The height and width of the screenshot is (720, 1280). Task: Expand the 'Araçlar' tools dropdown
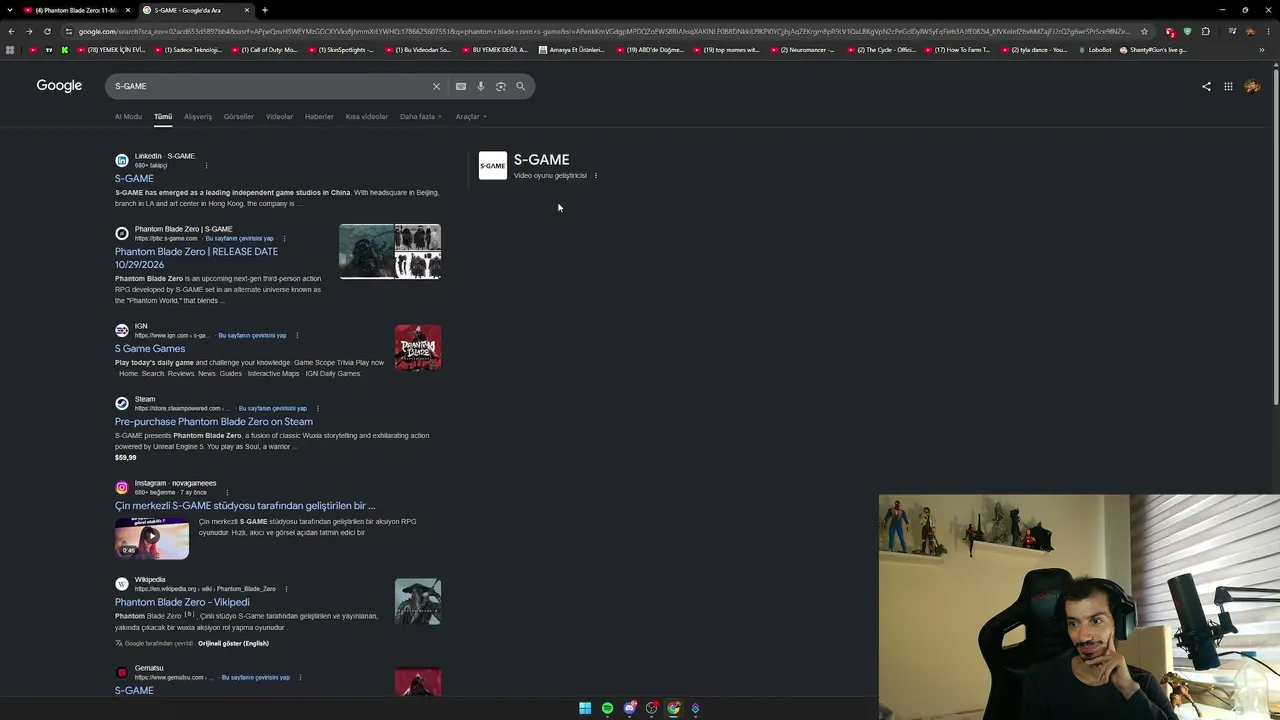(x=471, y=117)
